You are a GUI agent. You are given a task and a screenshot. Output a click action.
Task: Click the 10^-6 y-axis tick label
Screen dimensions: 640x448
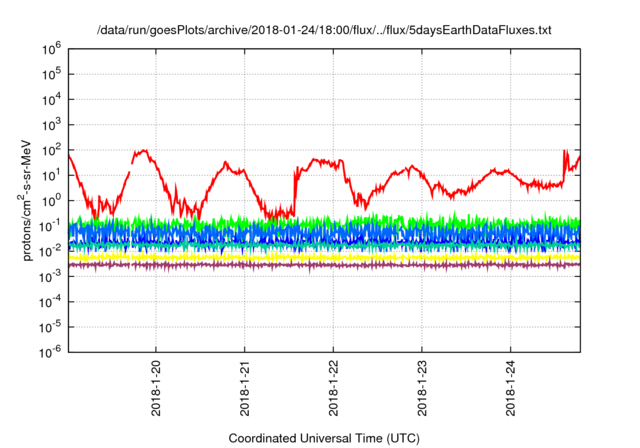[x=50, y=353]
